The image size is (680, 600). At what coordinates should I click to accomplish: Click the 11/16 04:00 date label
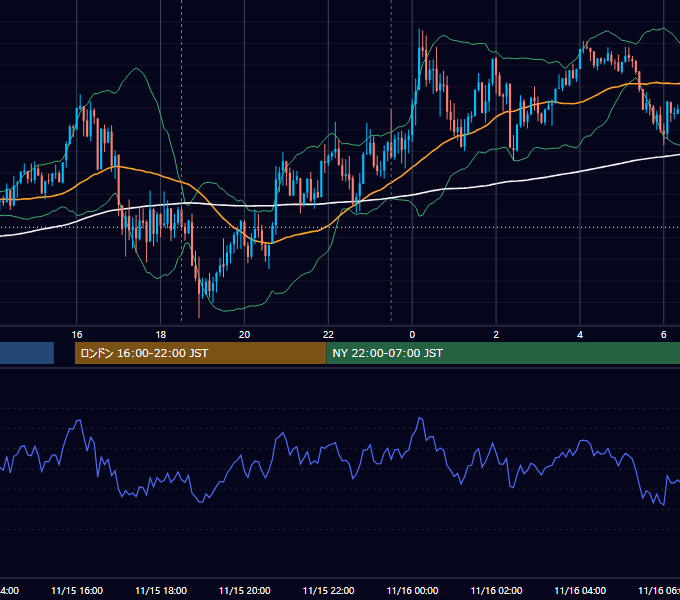(580, 590)
